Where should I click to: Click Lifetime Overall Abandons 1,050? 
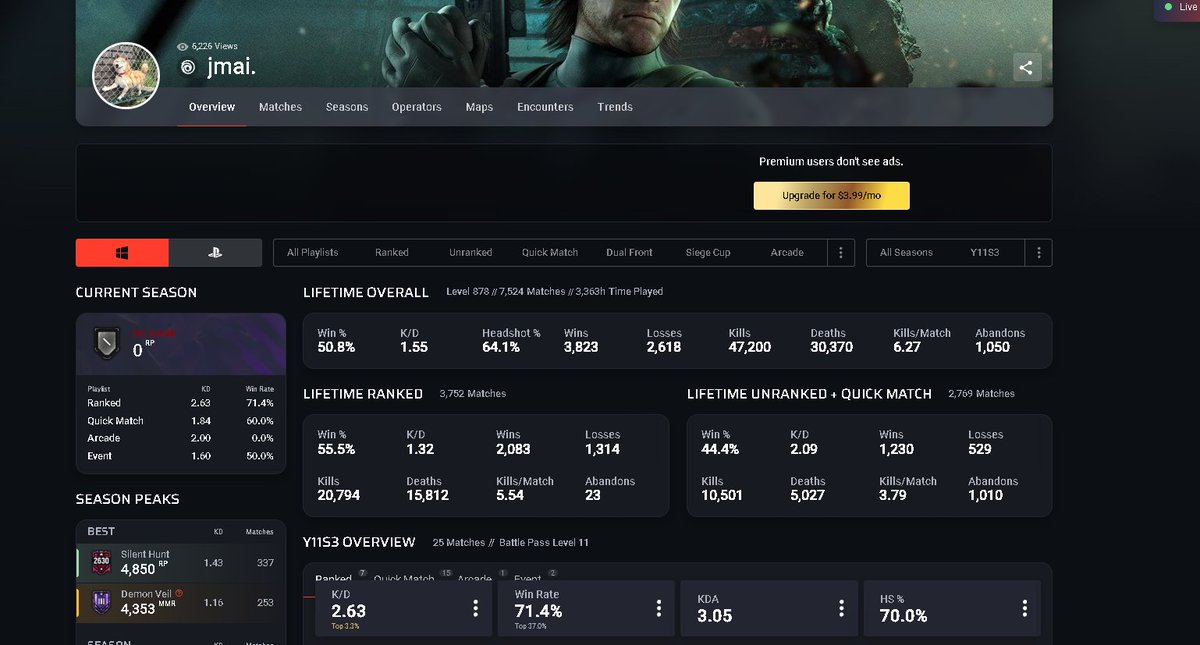[1000, 341]
